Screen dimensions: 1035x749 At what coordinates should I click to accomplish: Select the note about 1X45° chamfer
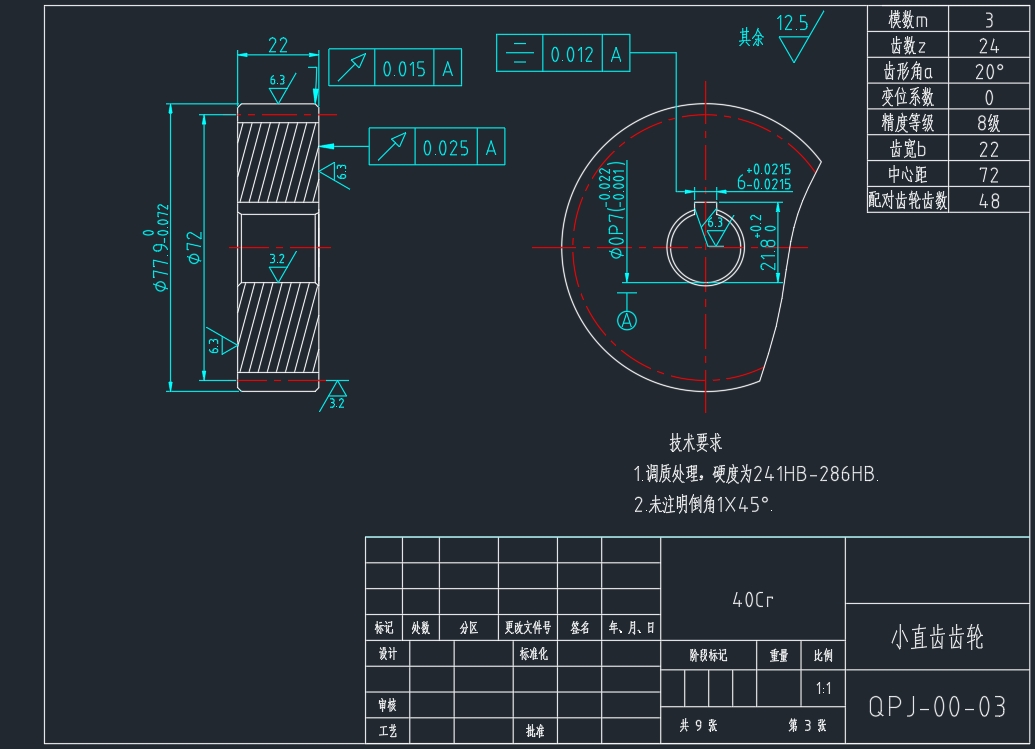tap(703, 505)
